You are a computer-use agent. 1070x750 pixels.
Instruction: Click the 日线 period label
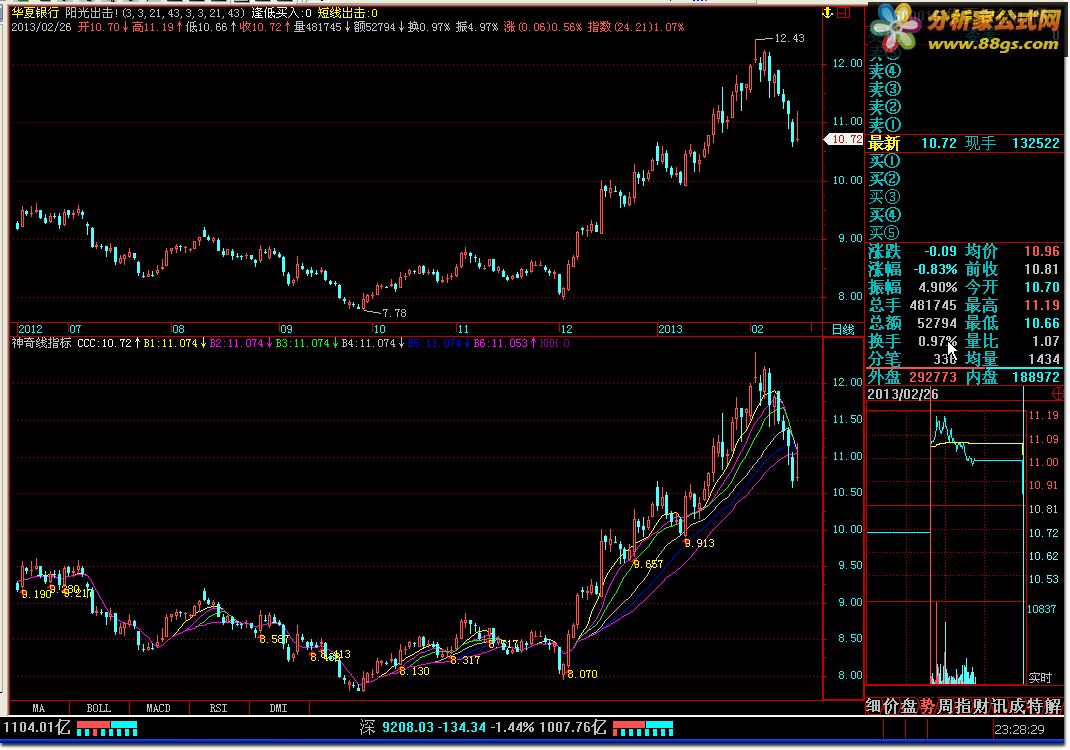pos(843,330)
